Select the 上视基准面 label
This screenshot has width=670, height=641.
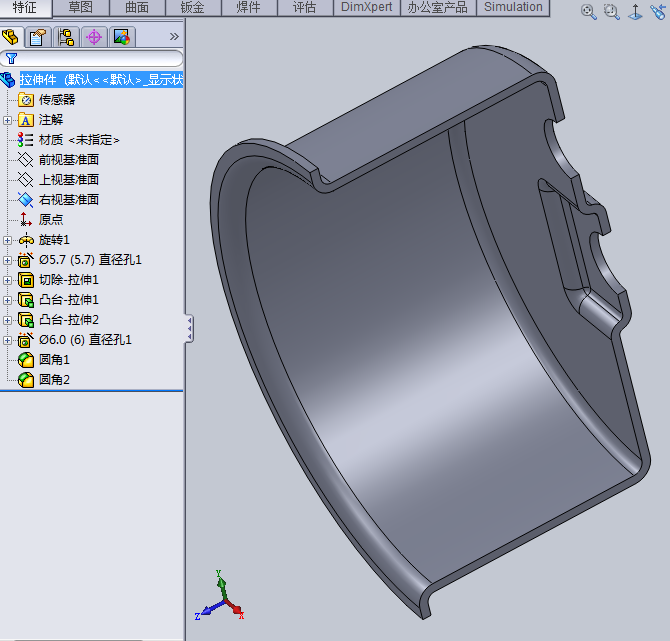click(69, 180)
